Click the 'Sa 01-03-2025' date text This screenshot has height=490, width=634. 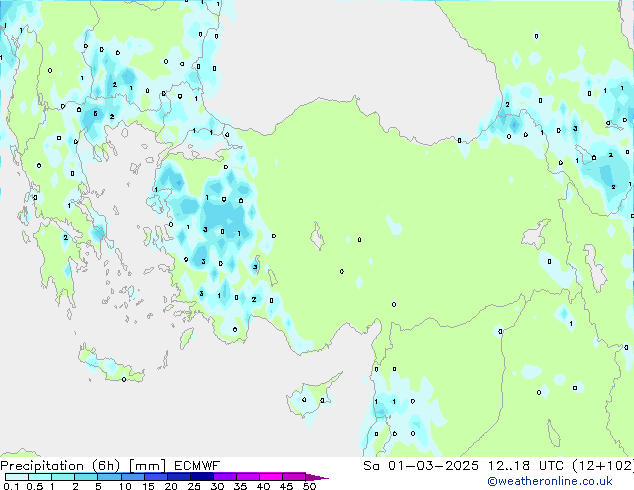[421, 466]
